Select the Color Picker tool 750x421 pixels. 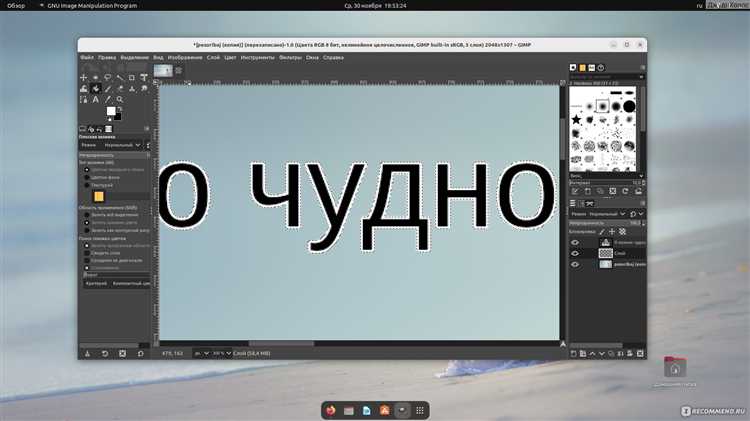108,100
